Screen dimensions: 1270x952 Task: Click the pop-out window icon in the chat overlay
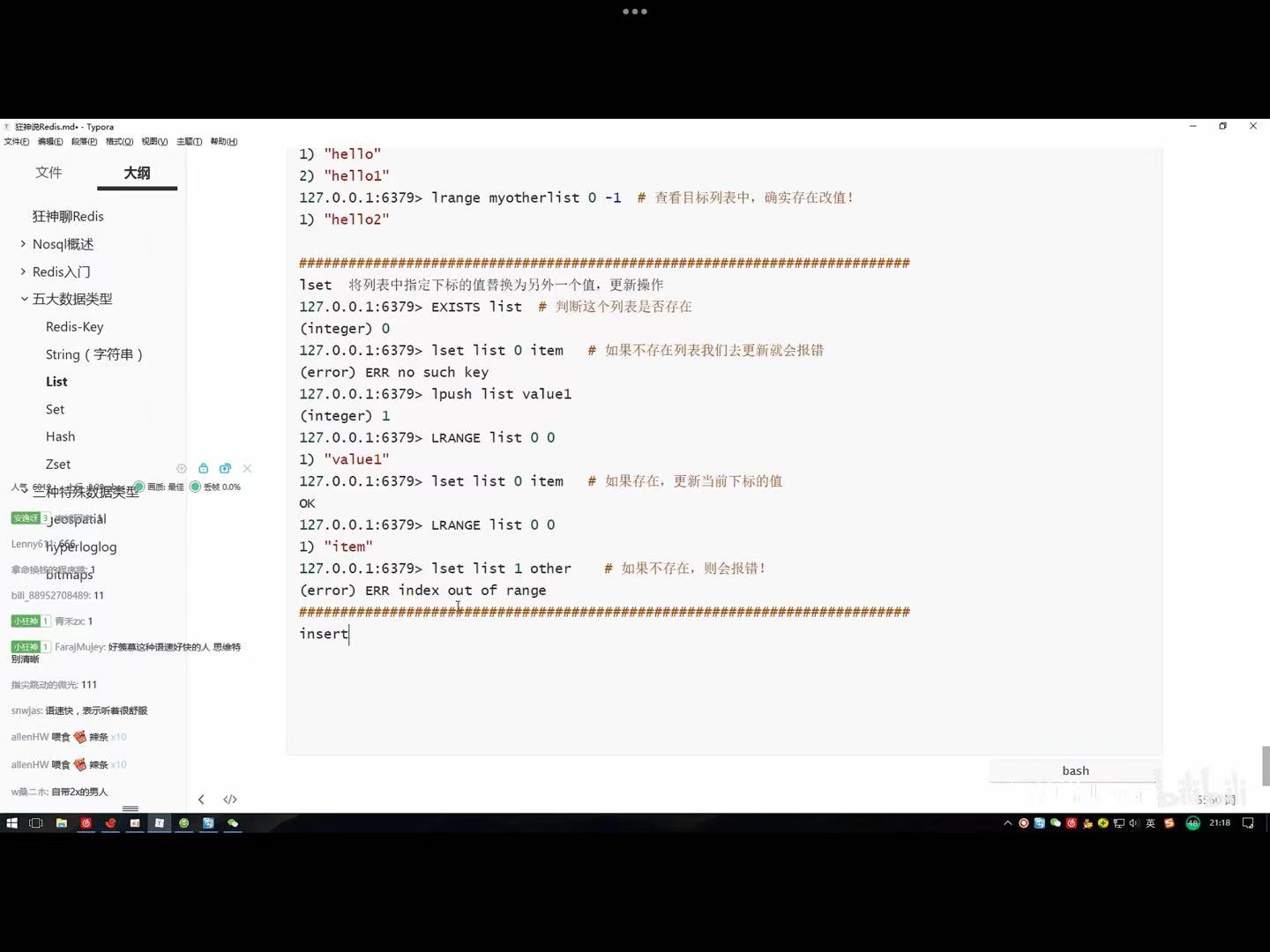point(225,469)
